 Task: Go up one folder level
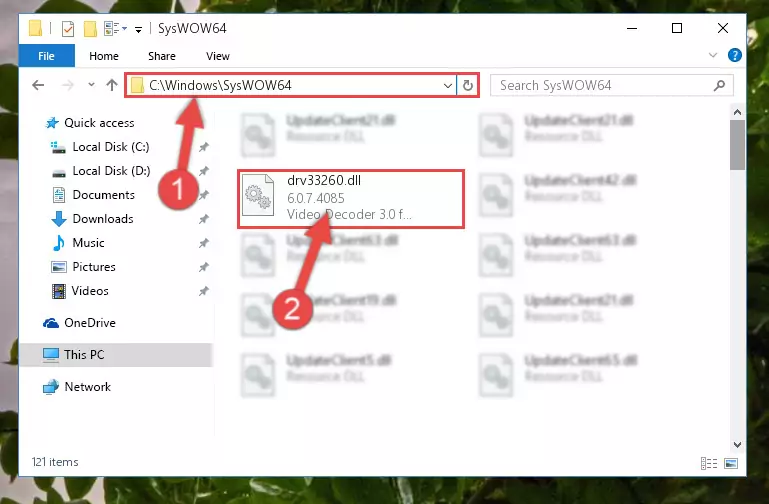[x=112, y=85]
